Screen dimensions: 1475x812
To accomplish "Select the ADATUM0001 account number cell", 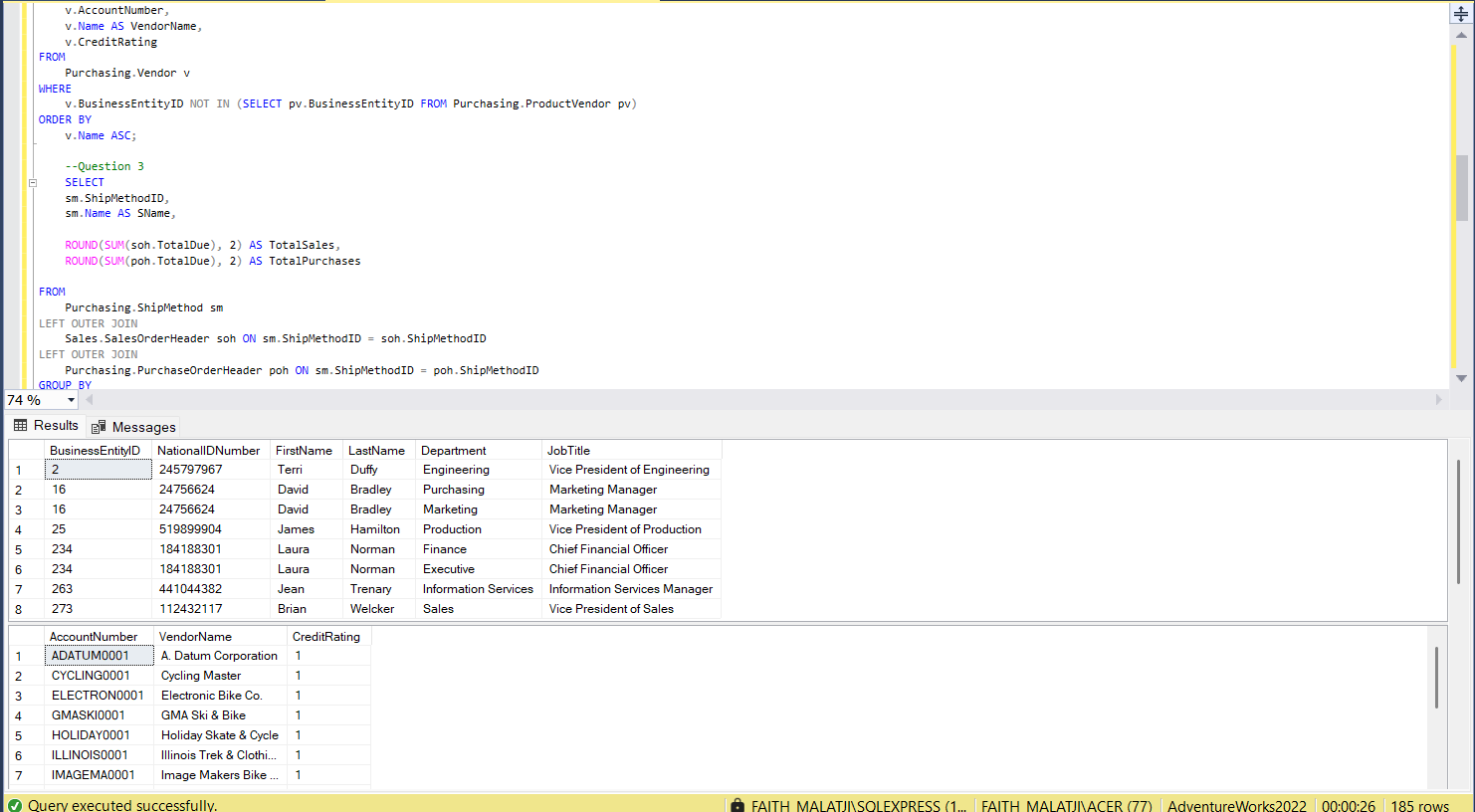I will click(x=91, y=656).
